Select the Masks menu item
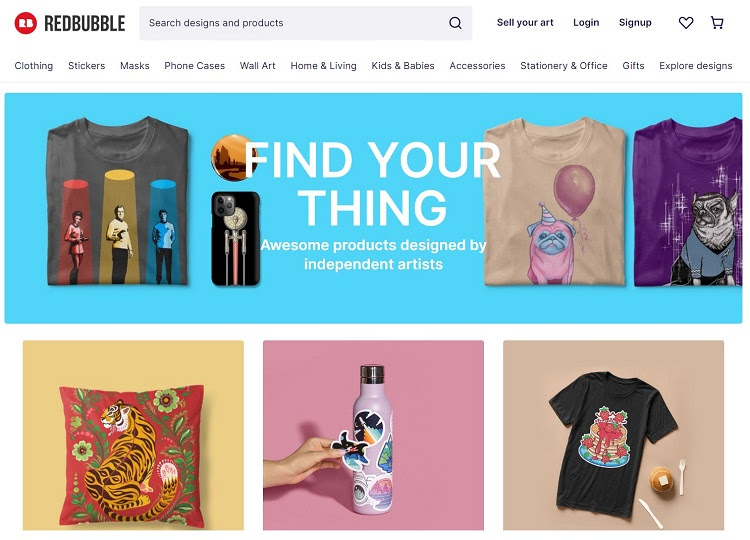Image resolution: width=750 pixels, height=540 pixels. click(135, 66)
